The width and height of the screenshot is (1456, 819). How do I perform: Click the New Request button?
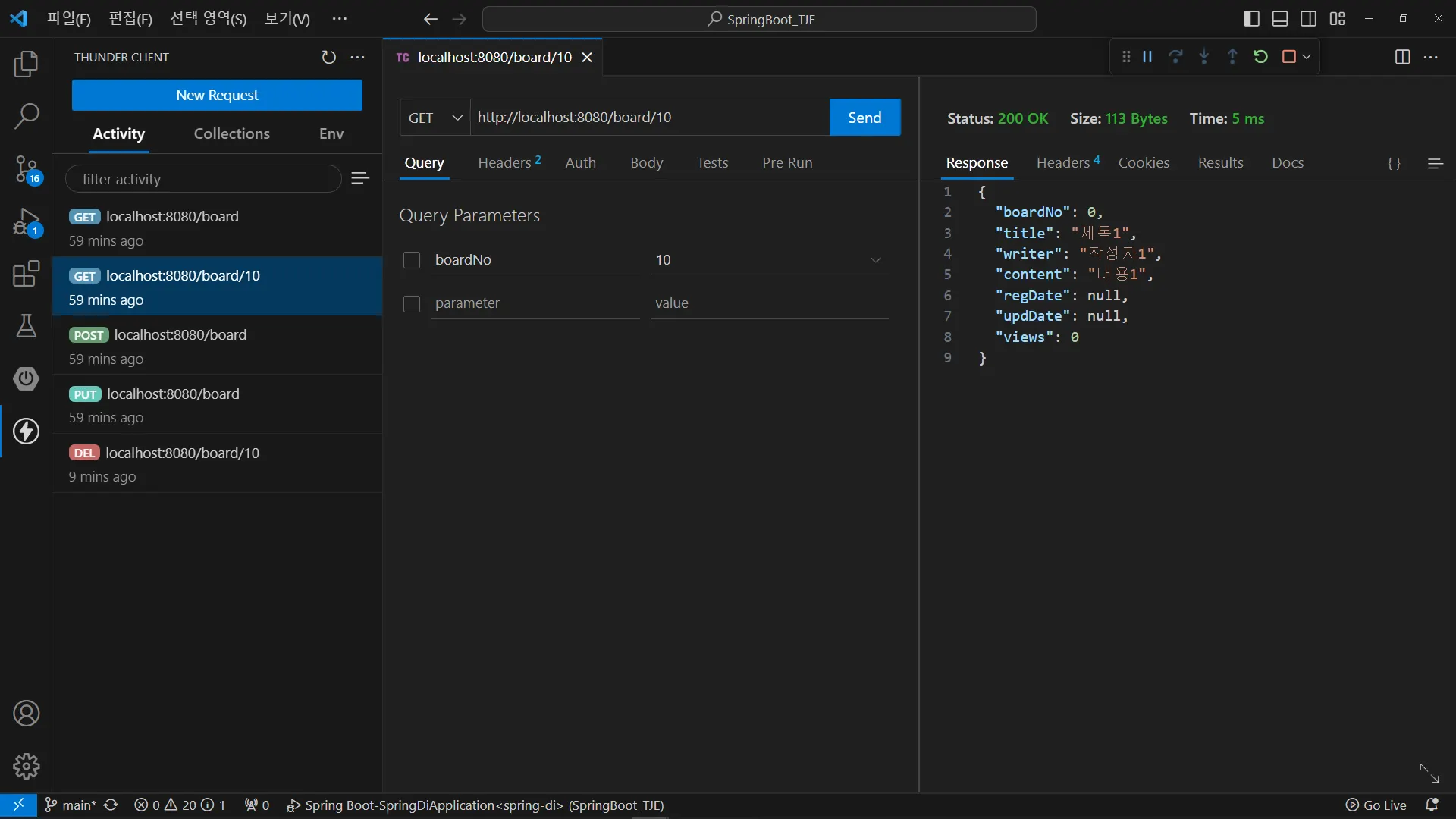click(217, 96)
